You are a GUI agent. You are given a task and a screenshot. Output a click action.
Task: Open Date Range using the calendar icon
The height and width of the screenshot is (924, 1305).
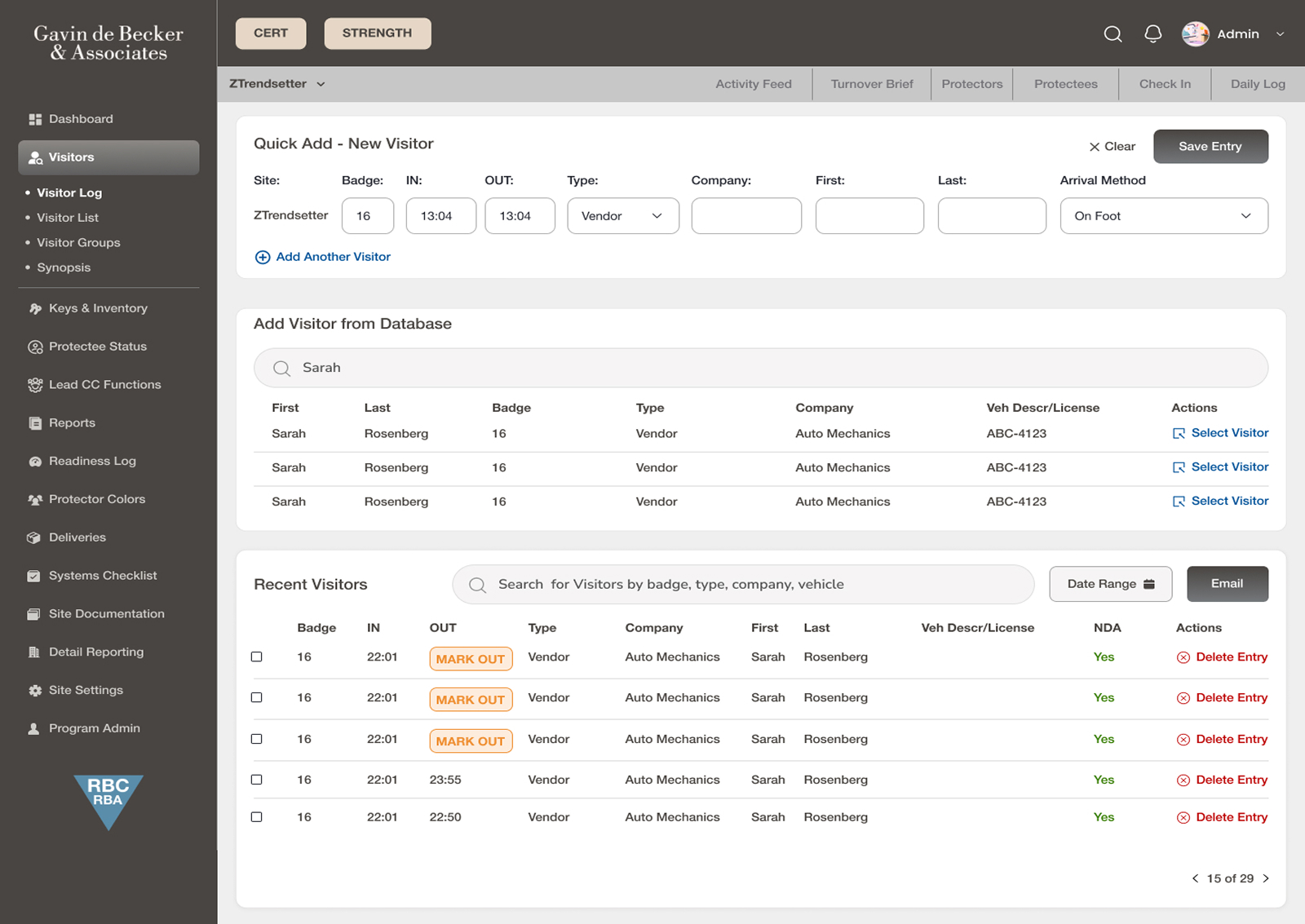[x=1149, y=584]
